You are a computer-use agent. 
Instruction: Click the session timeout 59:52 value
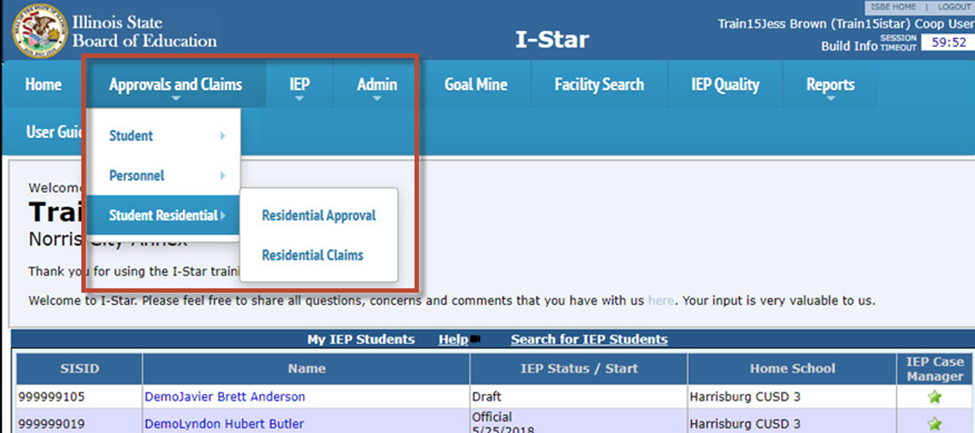(946, 42)
